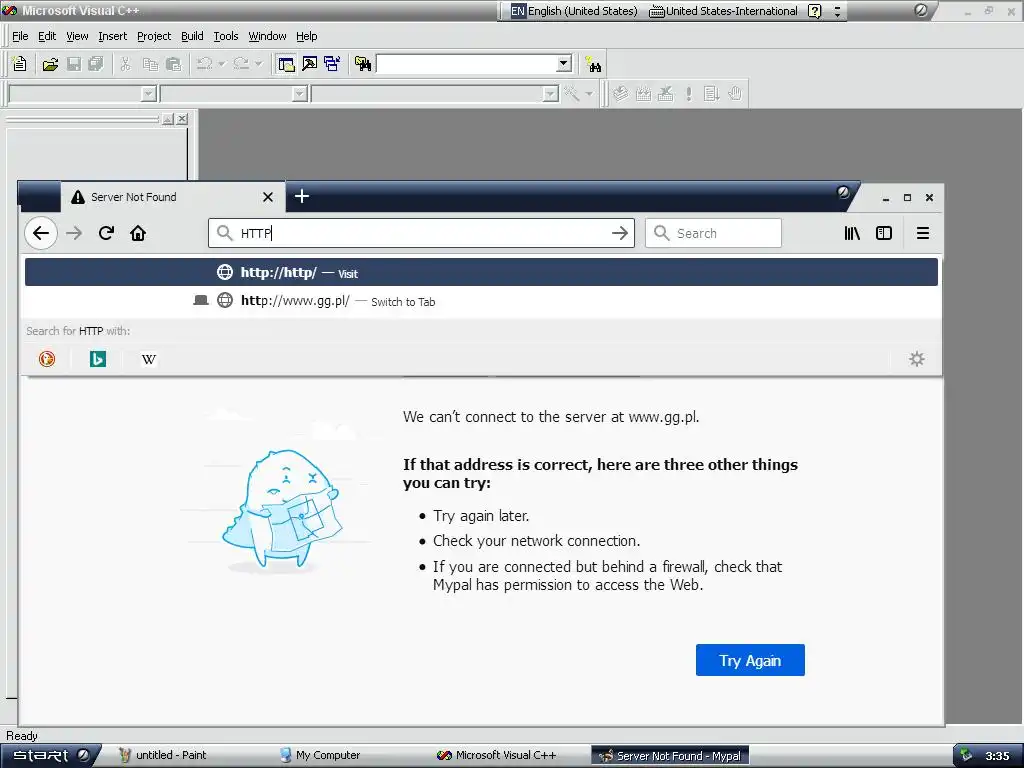Select the http://http/ Visit suggestion

coord(481,272)
